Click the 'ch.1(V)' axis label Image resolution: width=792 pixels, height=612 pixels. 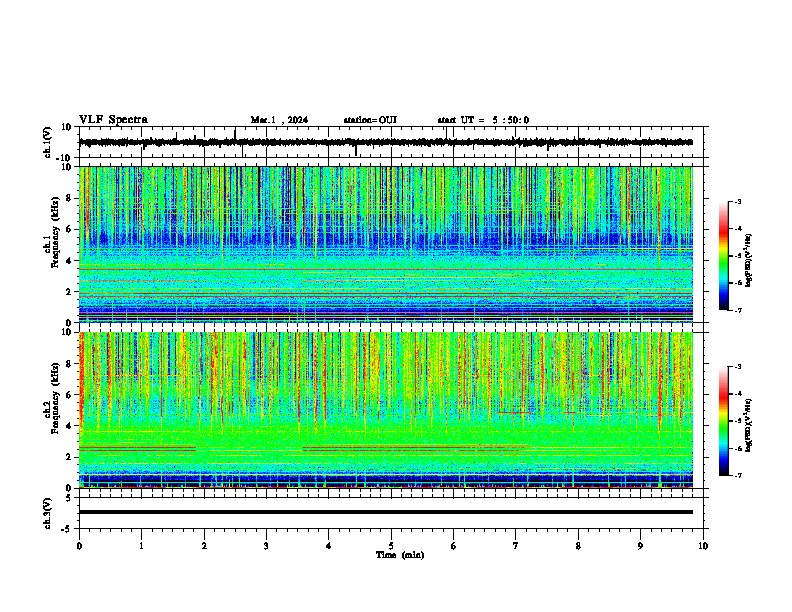click(47, 142)
